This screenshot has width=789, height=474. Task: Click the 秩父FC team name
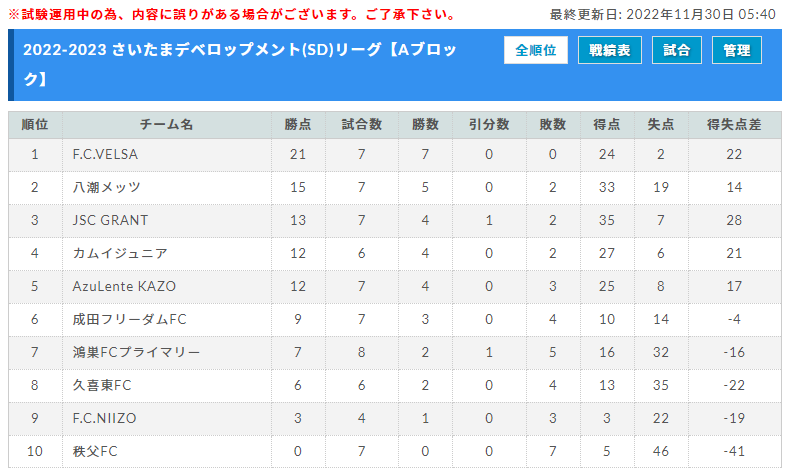tap(95, 451)
